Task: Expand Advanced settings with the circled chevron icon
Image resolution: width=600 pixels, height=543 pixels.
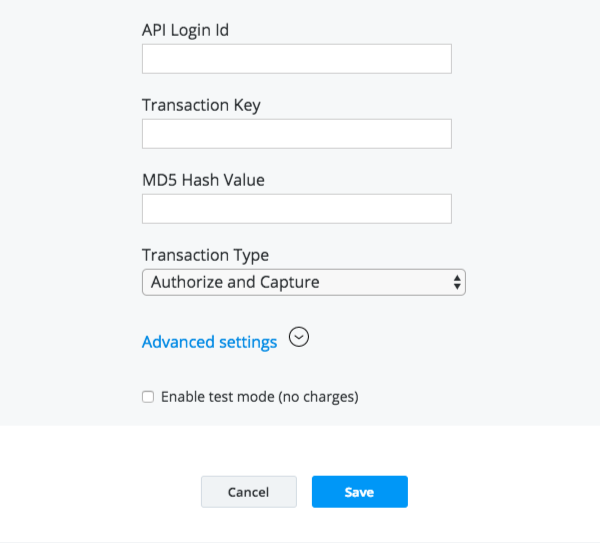Action: click(x=298, y=338)
